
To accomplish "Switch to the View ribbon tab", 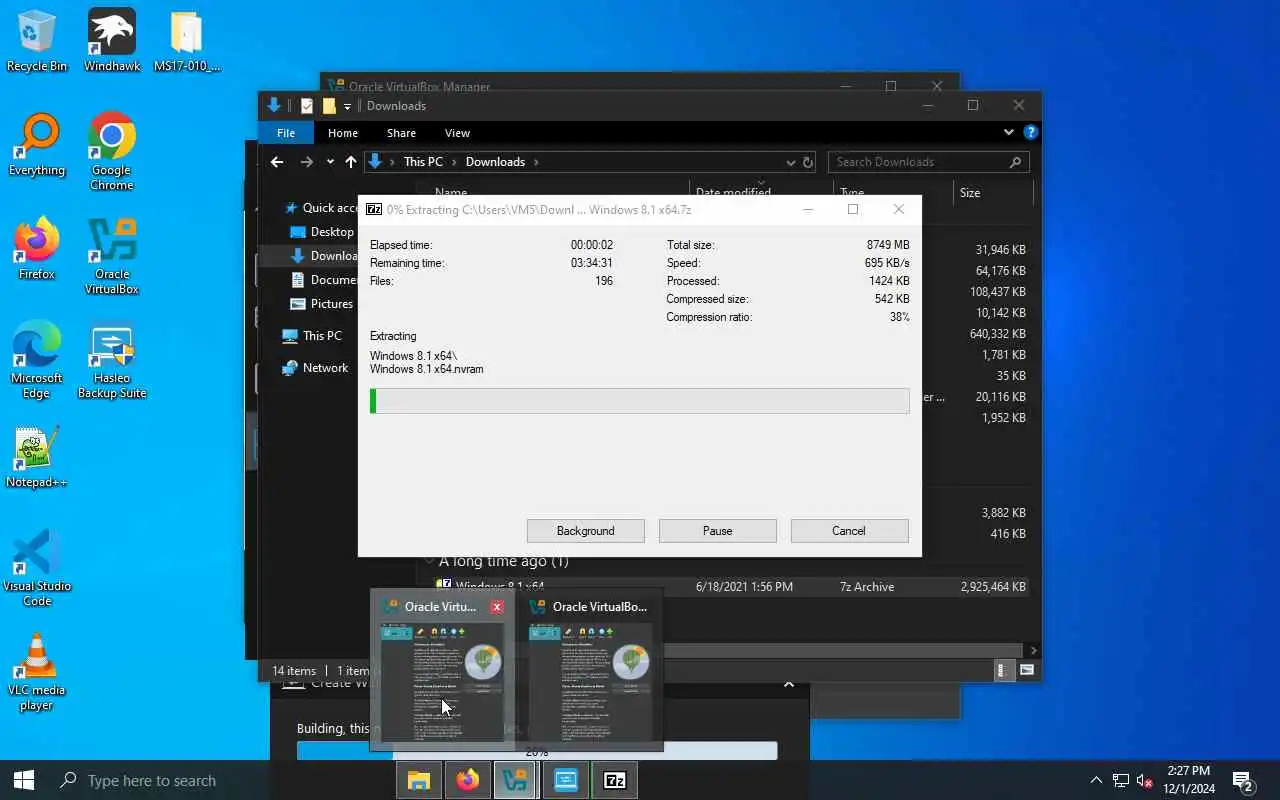I will [x=457, y=133].
